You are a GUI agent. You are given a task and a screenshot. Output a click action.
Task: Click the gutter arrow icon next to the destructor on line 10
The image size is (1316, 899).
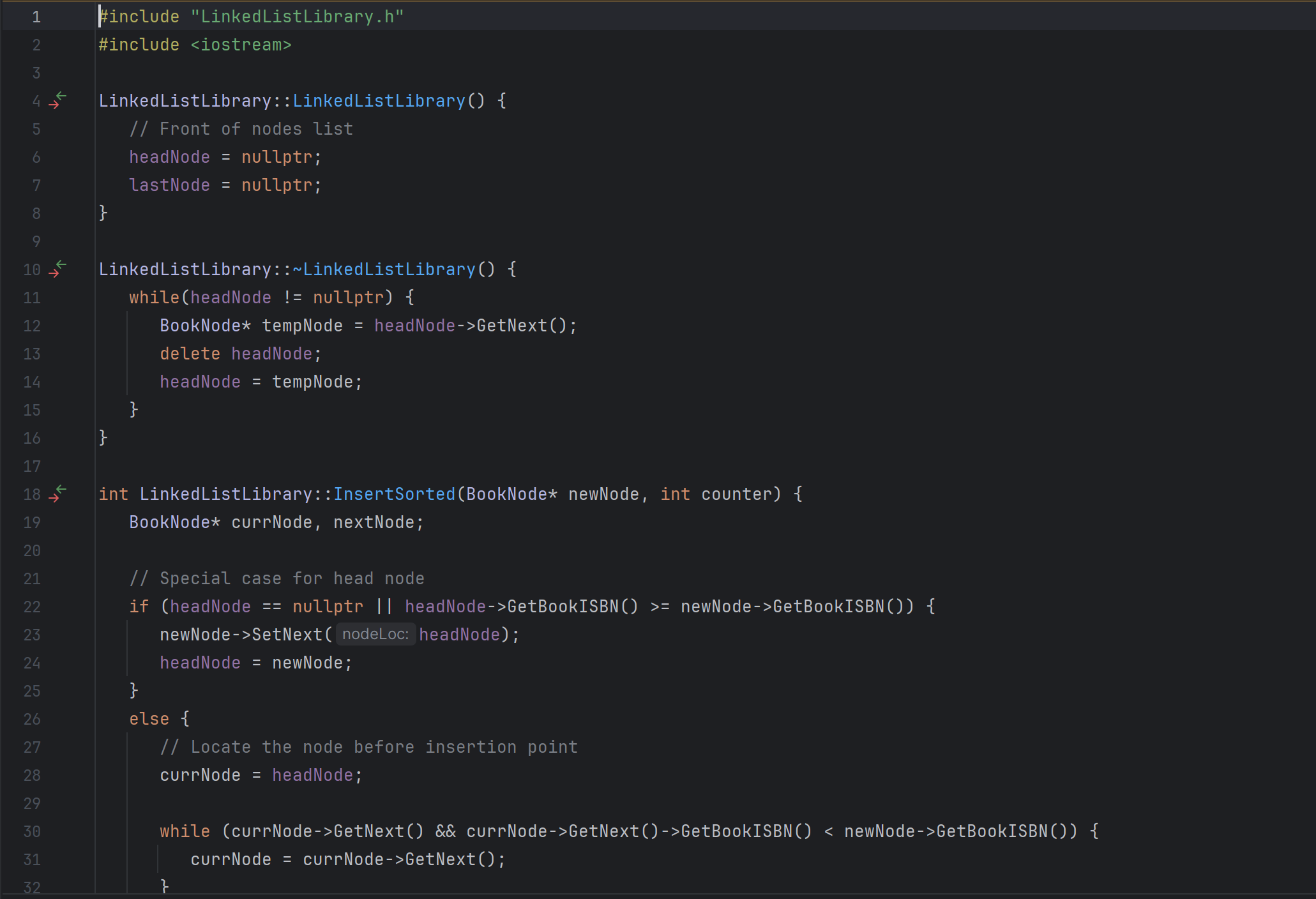point(57,269)
